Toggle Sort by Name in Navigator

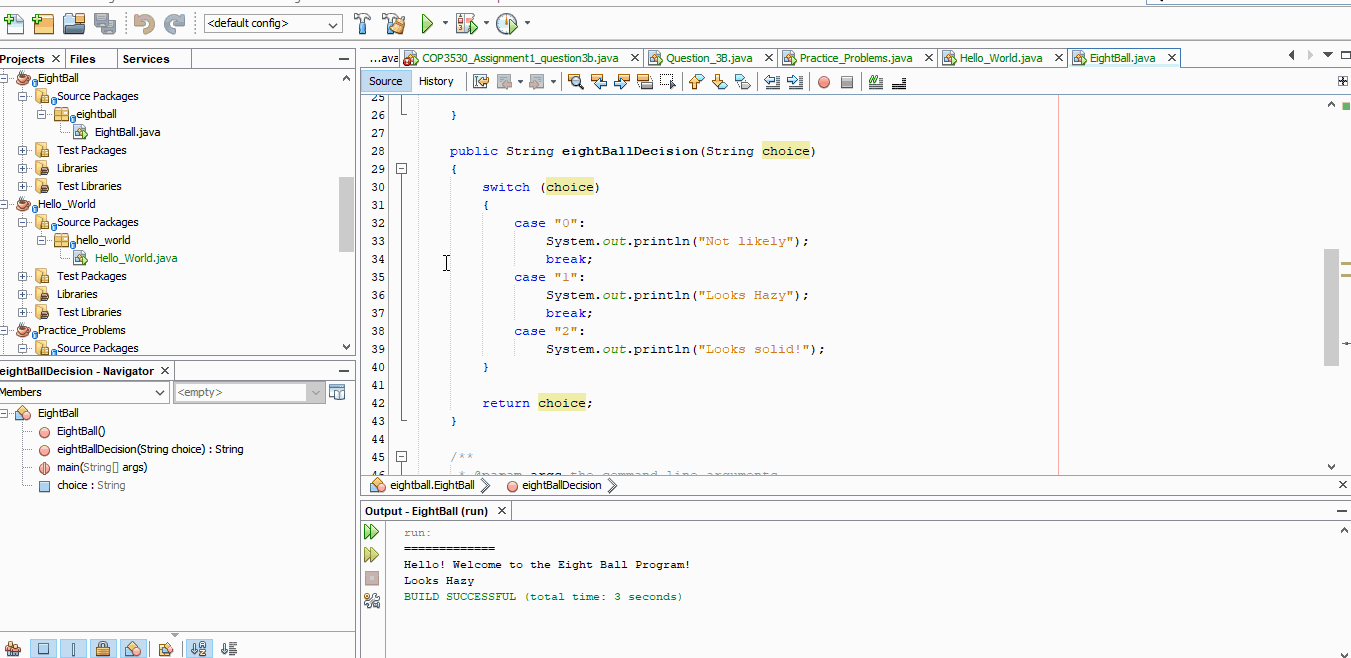point(198,649)
